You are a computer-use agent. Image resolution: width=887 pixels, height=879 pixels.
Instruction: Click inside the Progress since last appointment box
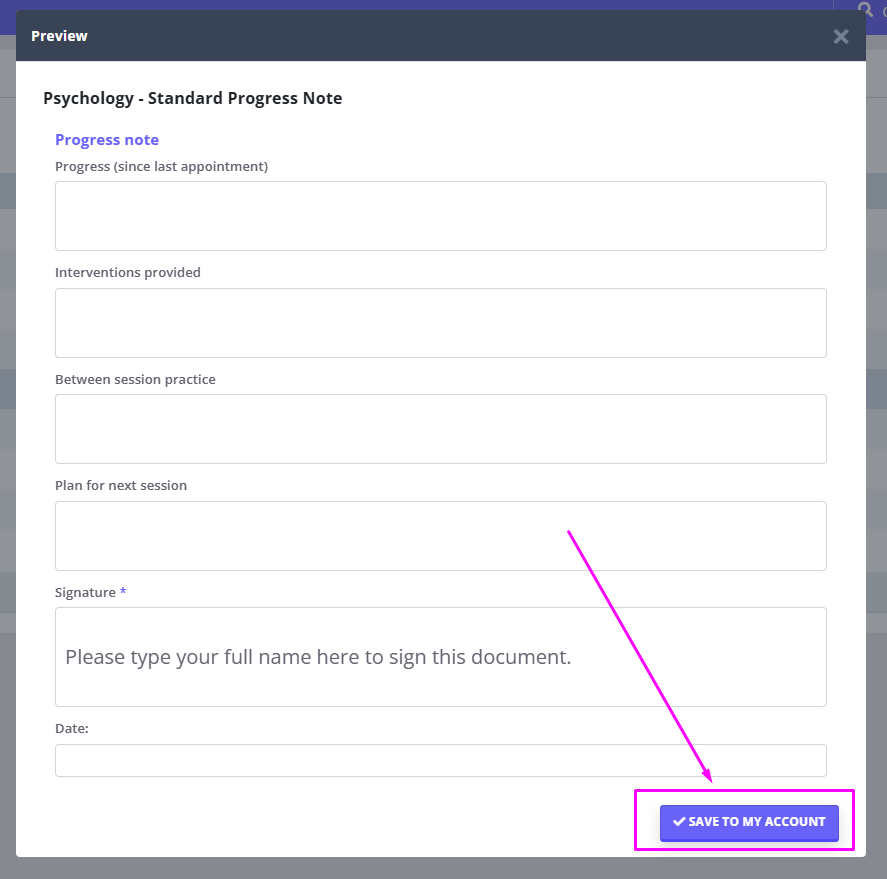(x=440, y=215)
